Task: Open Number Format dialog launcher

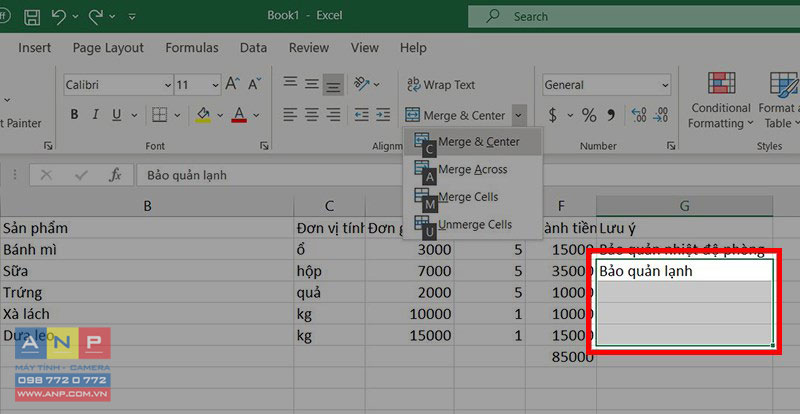Action: [x=671, y=146]
